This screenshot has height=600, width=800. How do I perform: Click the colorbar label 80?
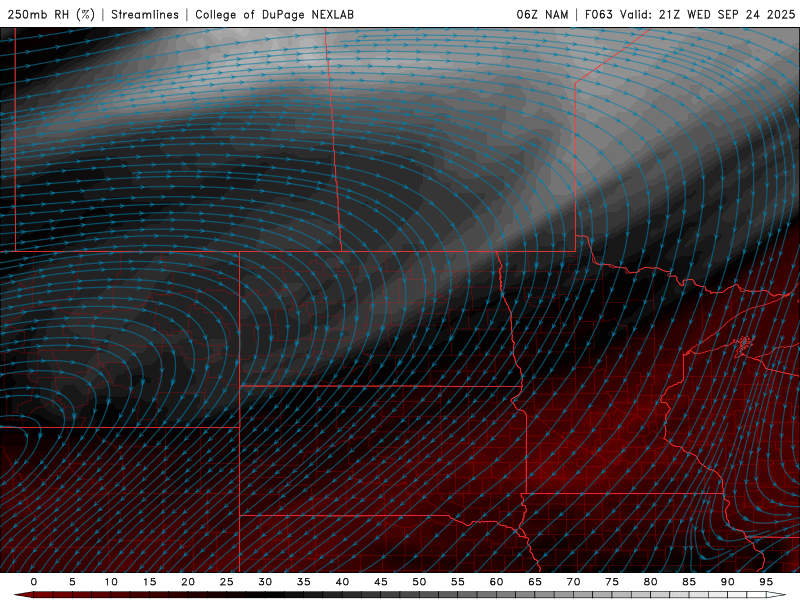coord(650,582)
